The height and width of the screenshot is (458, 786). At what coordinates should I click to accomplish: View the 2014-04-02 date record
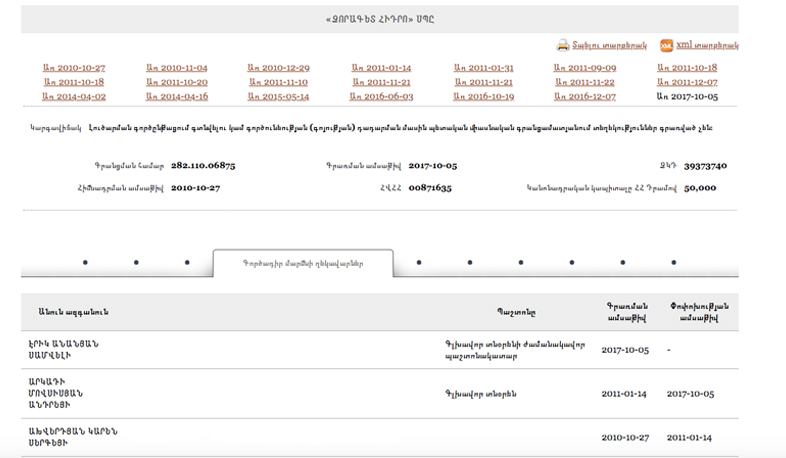click(x=74, y=97)
